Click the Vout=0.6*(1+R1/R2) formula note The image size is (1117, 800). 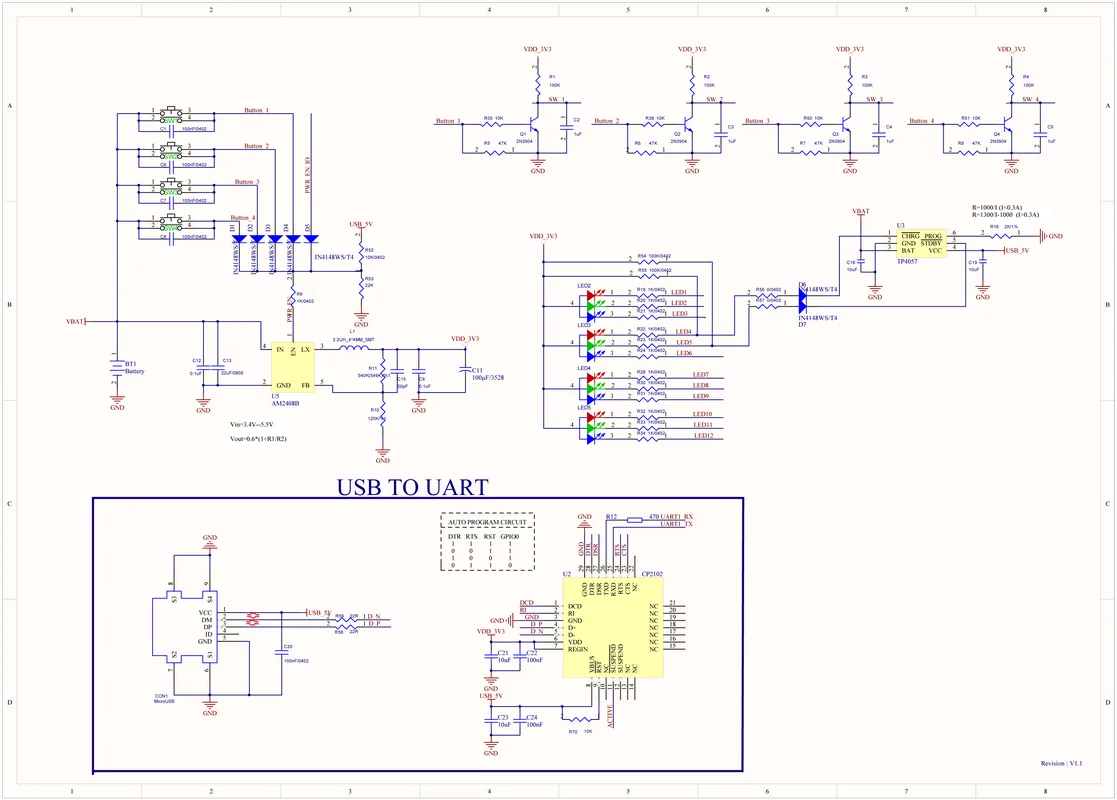[x=258, y=439]
